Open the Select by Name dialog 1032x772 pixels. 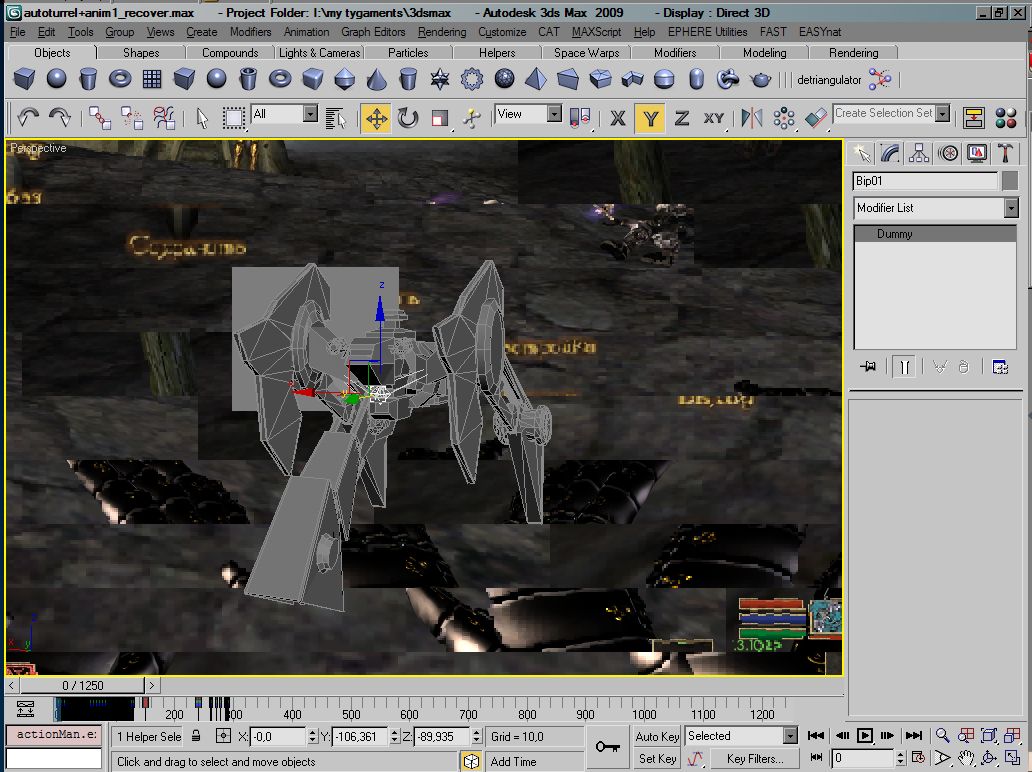pos(336,118)
